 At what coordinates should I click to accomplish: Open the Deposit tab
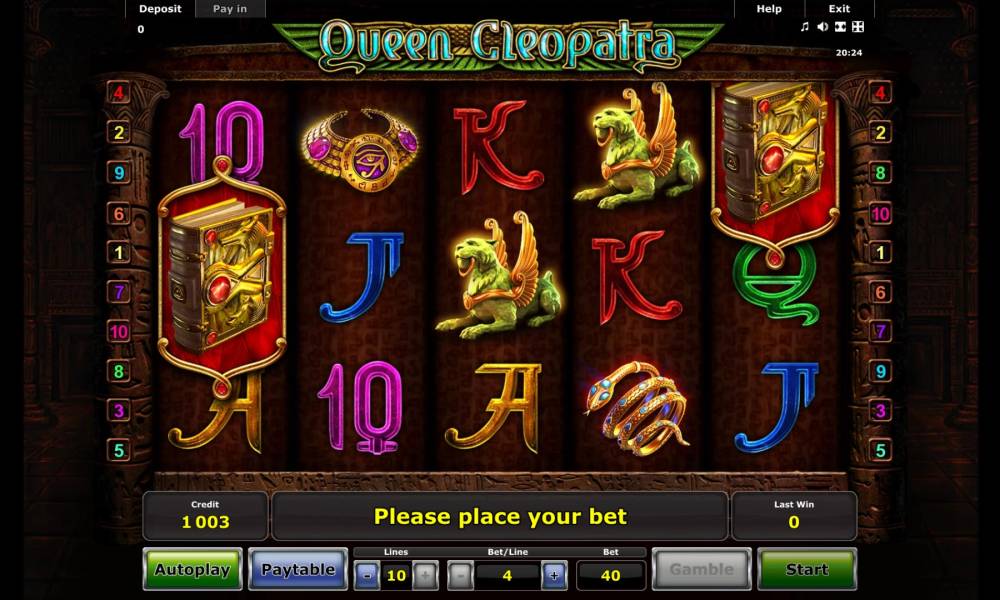pyautogui.click(x=160, y=9)
